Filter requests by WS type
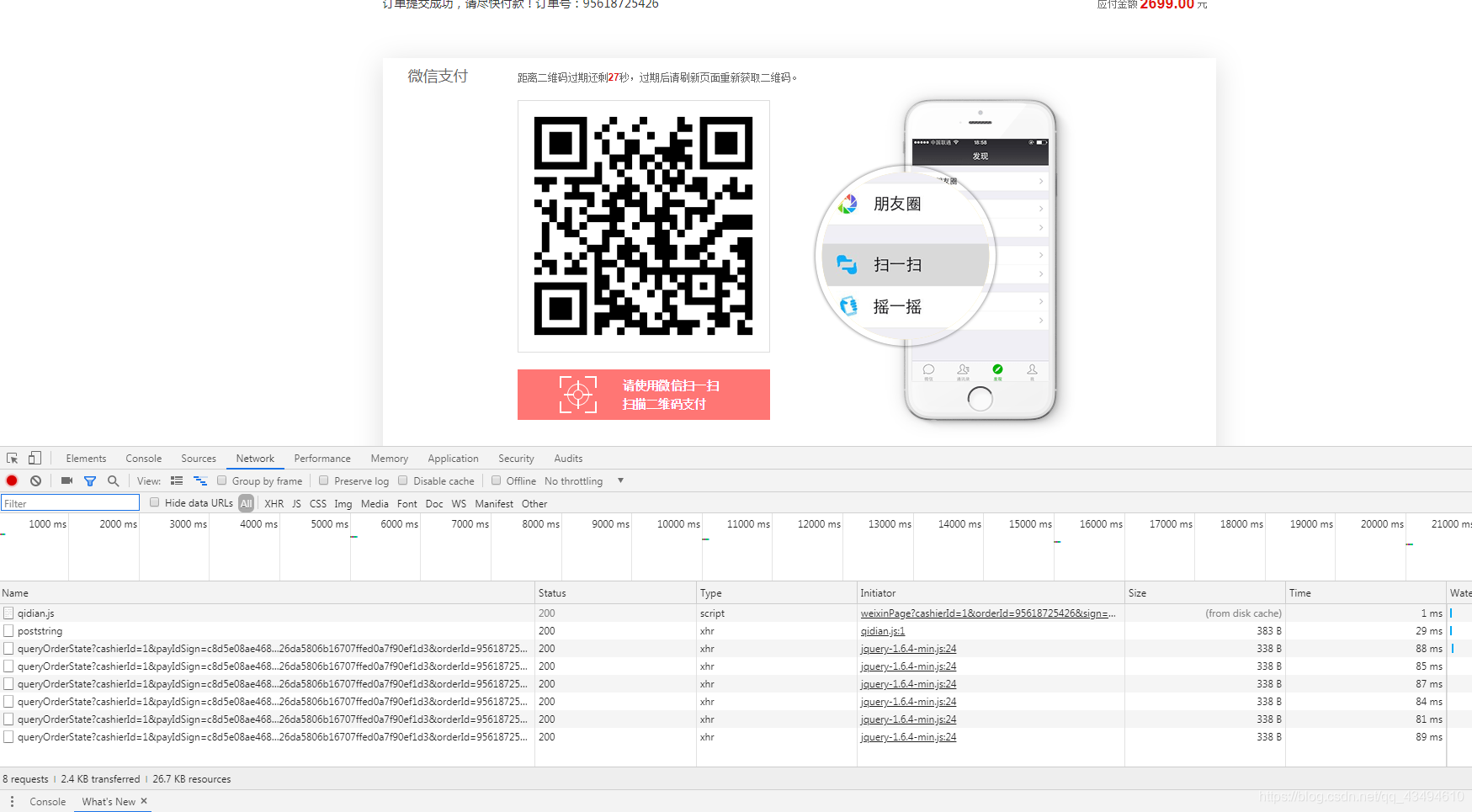1472x812 pixels. (x=459, y=504)
